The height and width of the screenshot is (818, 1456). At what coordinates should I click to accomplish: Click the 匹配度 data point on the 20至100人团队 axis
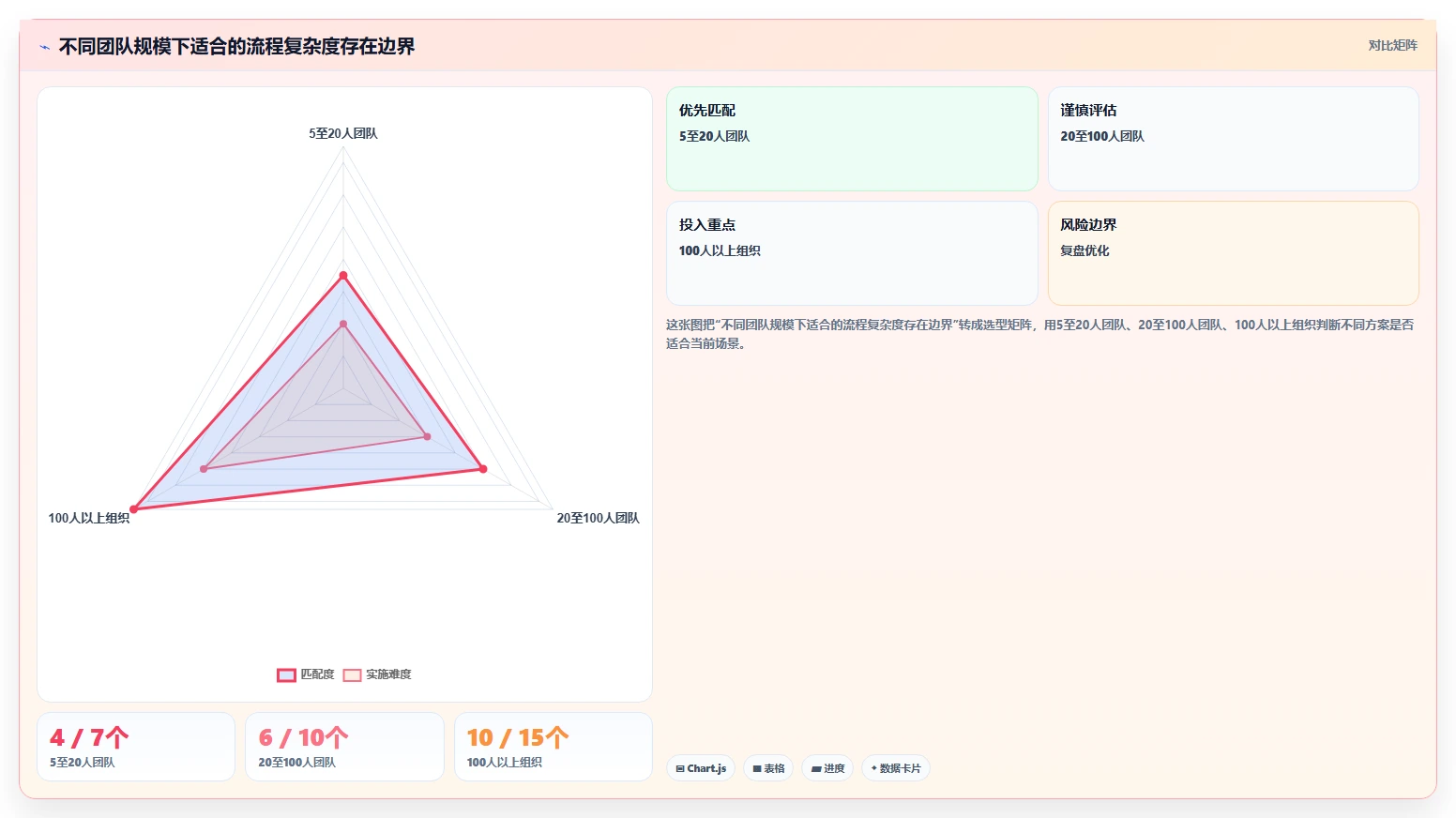click(x=483, y=469)
